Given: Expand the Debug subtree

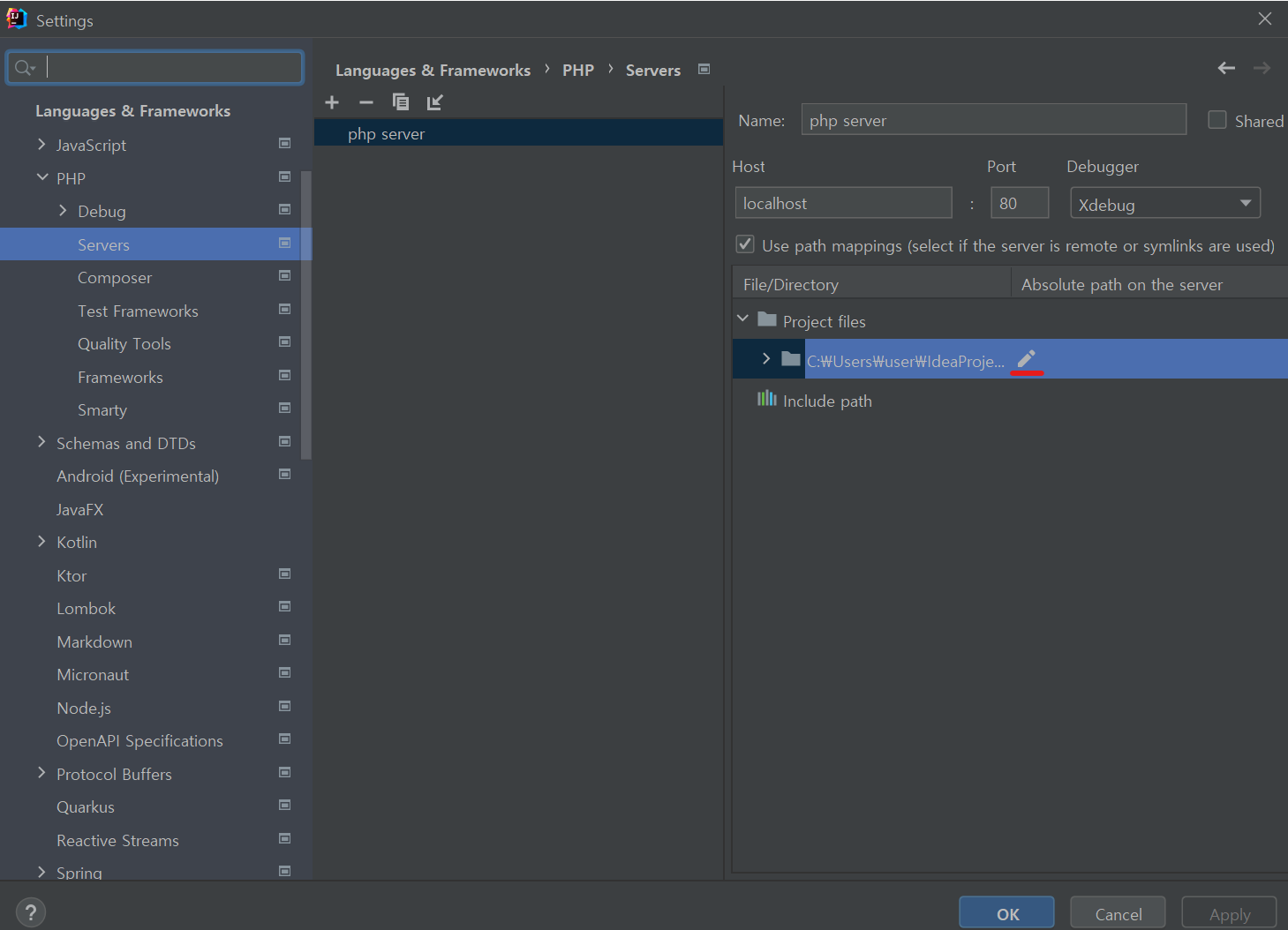Looking at the screenshot, I should click(63, 210).
